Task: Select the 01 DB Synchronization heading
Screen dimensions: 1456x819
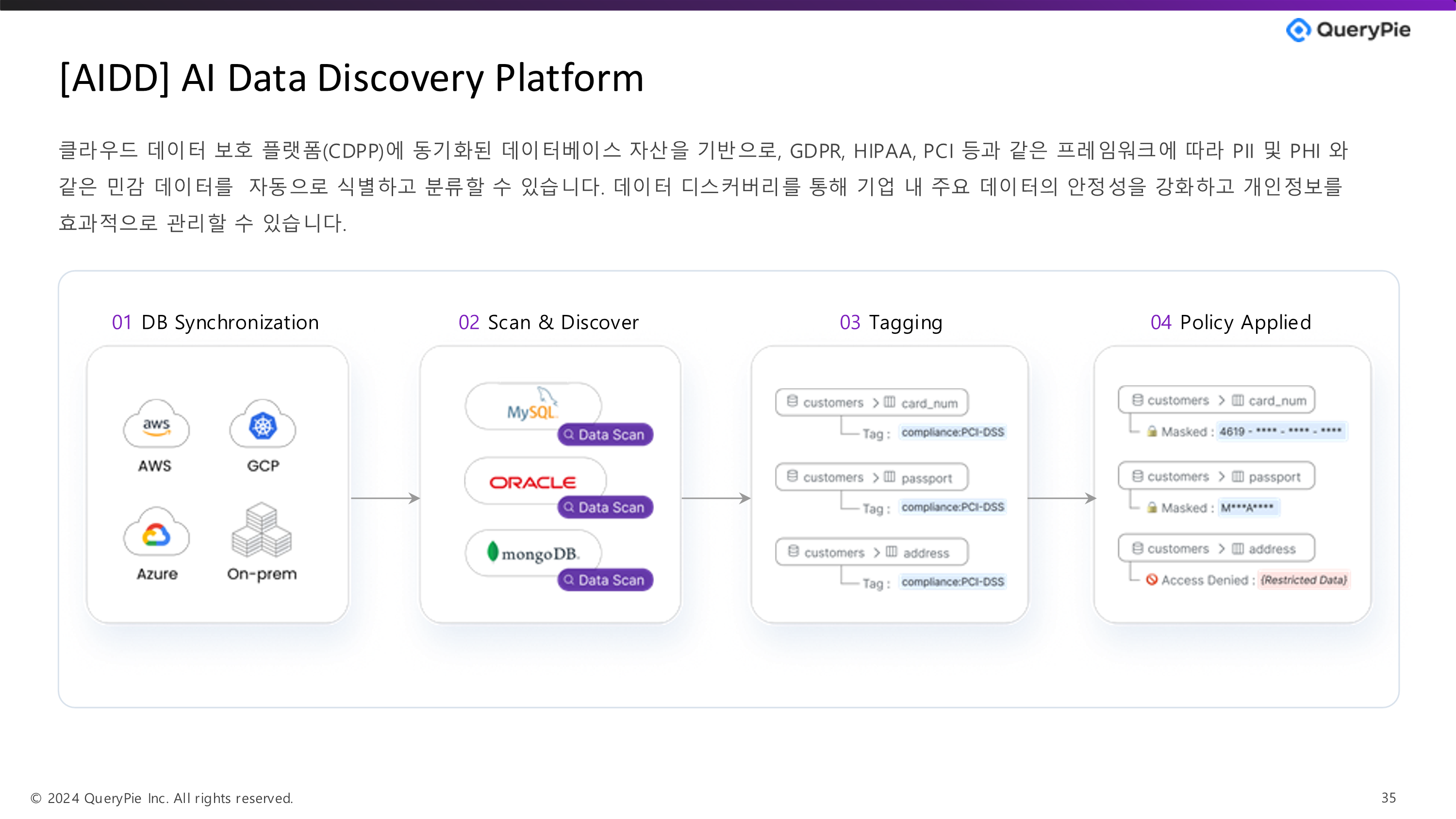Action: [x=215, y=322]
